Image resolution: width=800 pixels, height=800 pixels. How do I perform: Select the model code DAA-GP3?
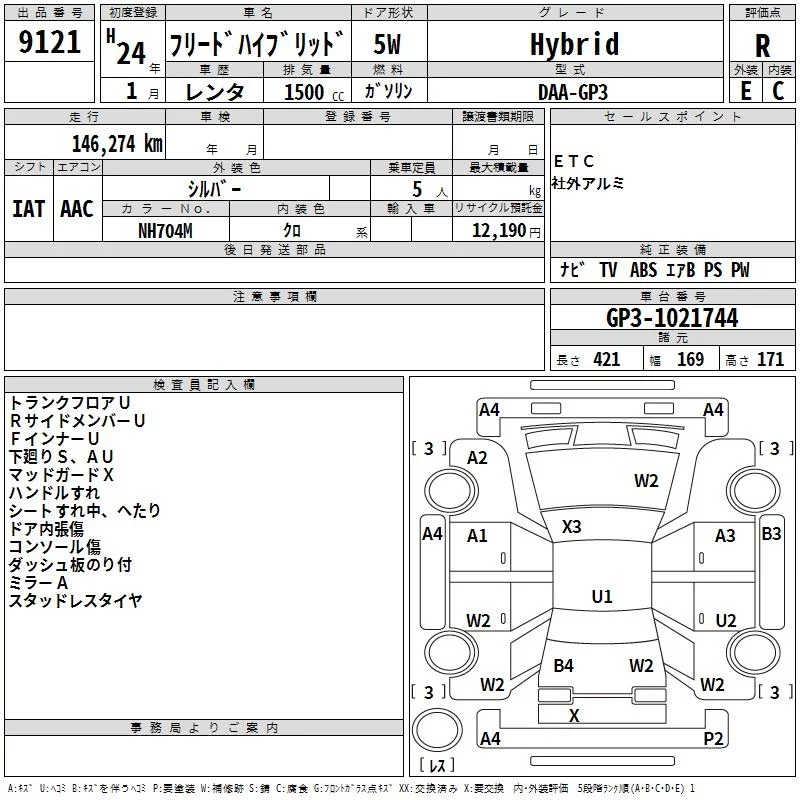point(573,92)
